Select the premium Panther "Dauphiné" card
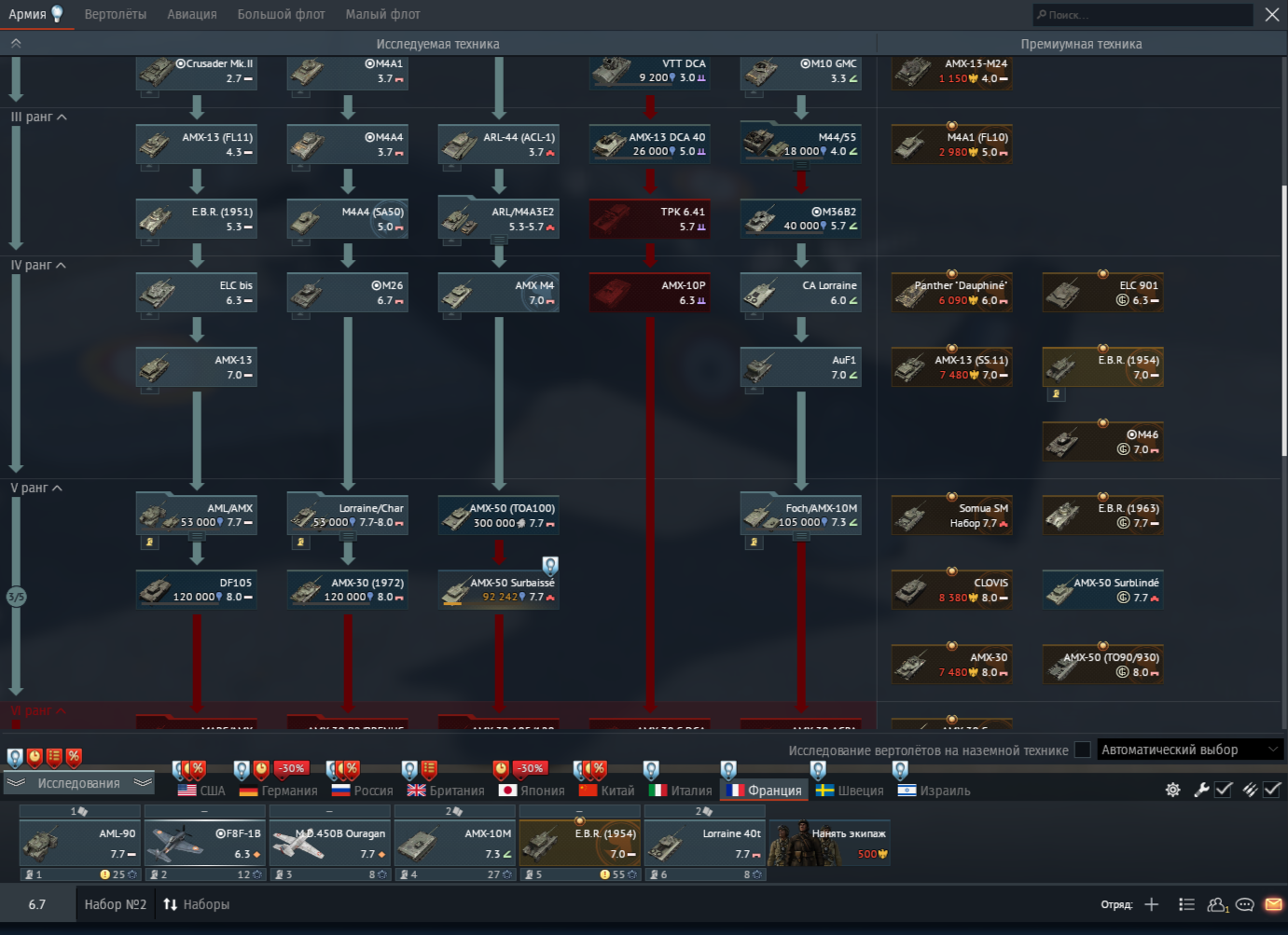 pos(952,293)
